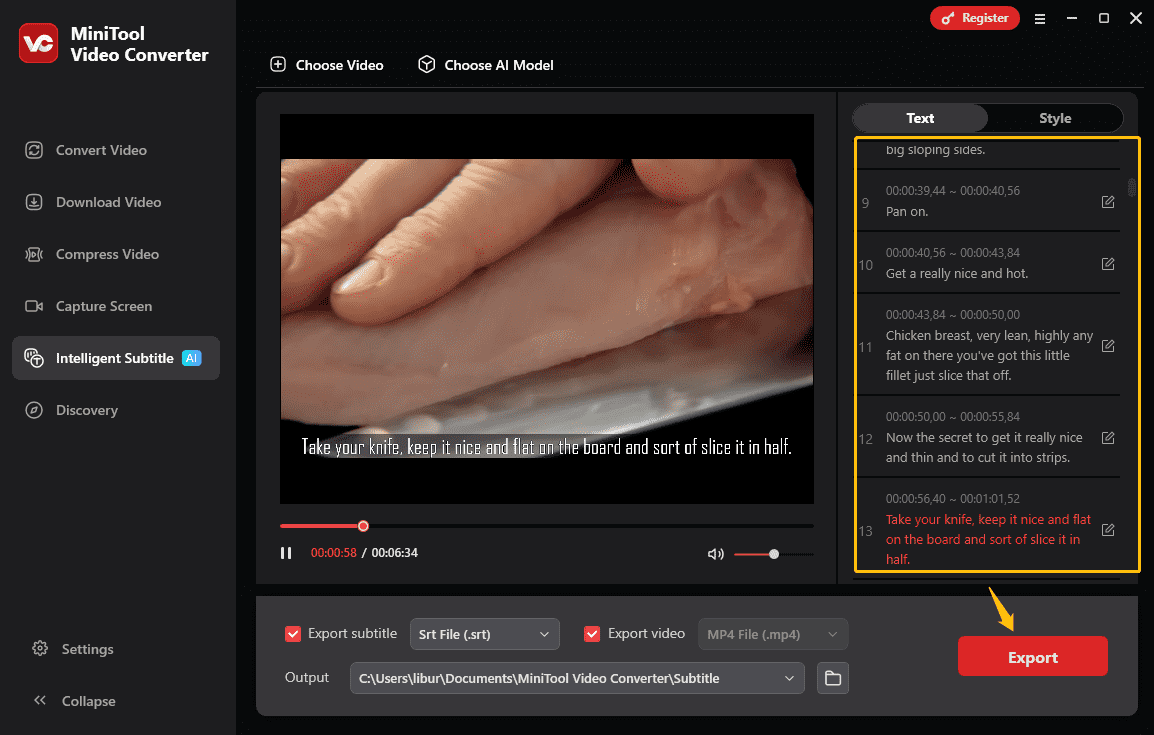Open the subtitle format dropdown showing Srt File

[x=484, y=633]
